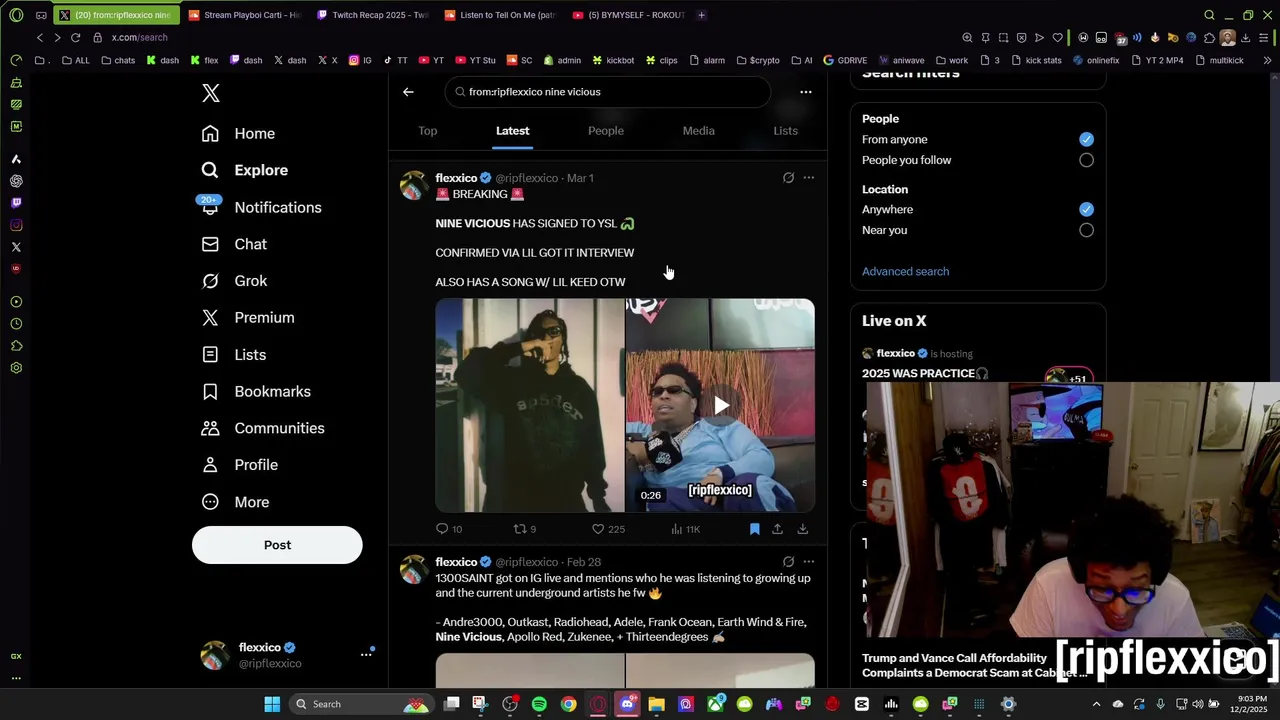
Task: Repost the Nine Vicious YSL post
Action: pyautogui.click(x=525, y=529)
